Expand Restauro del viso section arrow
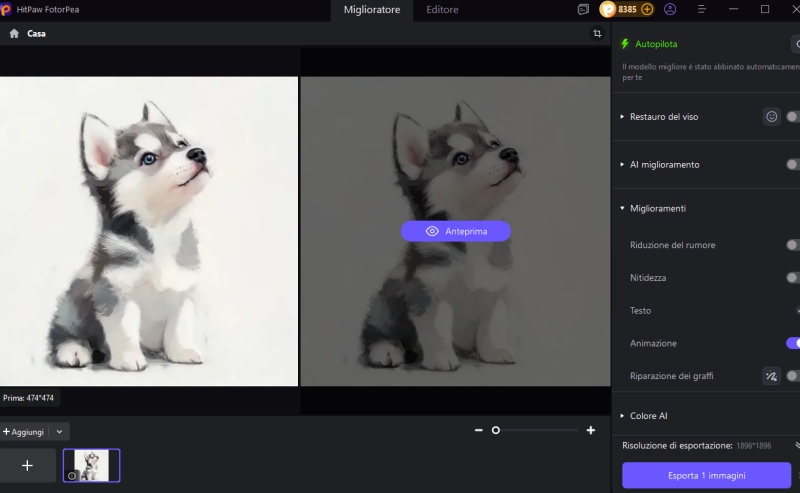This screenshot has height=493, width=800. (622, 117)
